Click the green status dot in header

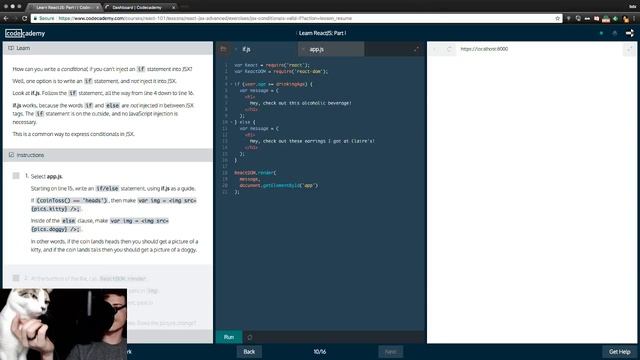(601, 33)
